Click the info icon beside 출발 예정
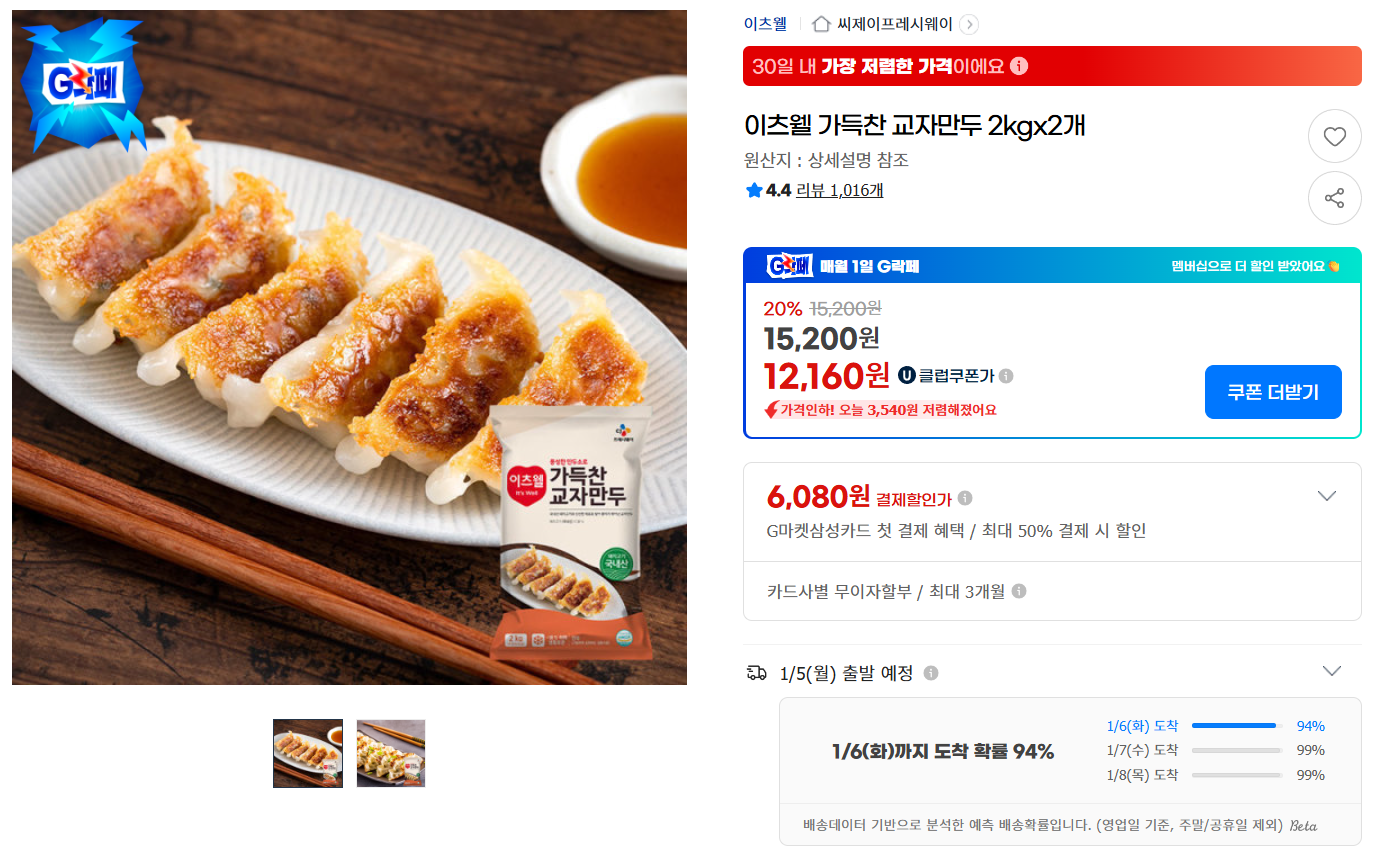The width and height of the screenshot is (1378, 858). [932, 672]
